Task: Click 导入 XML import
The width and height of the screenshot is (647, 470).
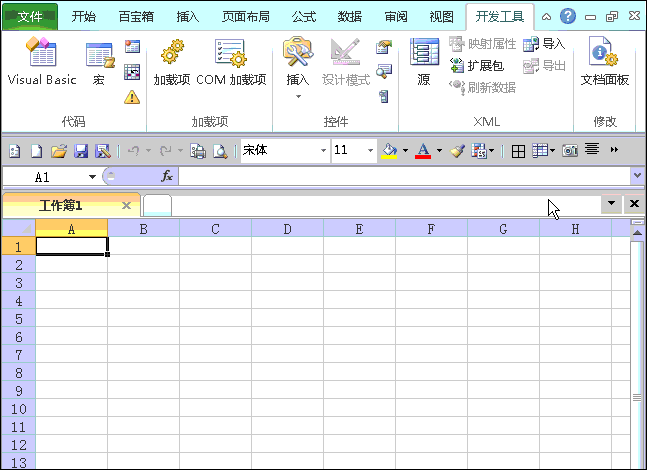Action: coord(544,44)
